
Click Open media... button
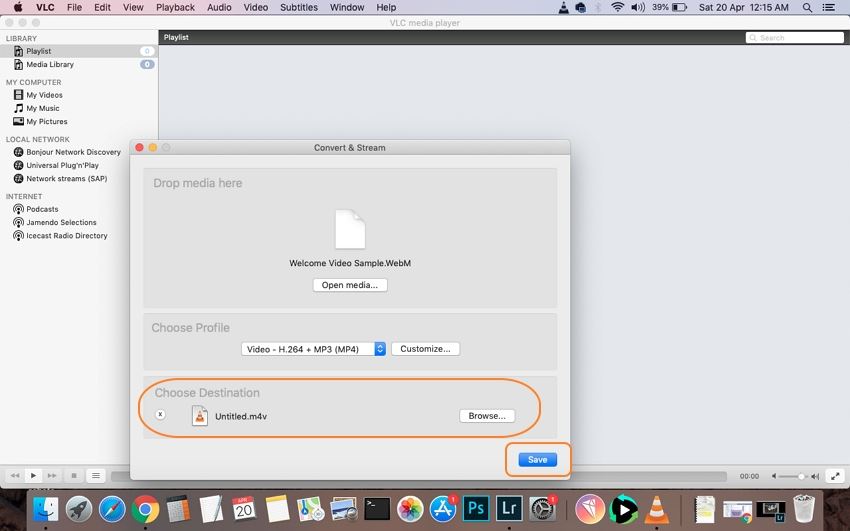click(x=349, y=285)
